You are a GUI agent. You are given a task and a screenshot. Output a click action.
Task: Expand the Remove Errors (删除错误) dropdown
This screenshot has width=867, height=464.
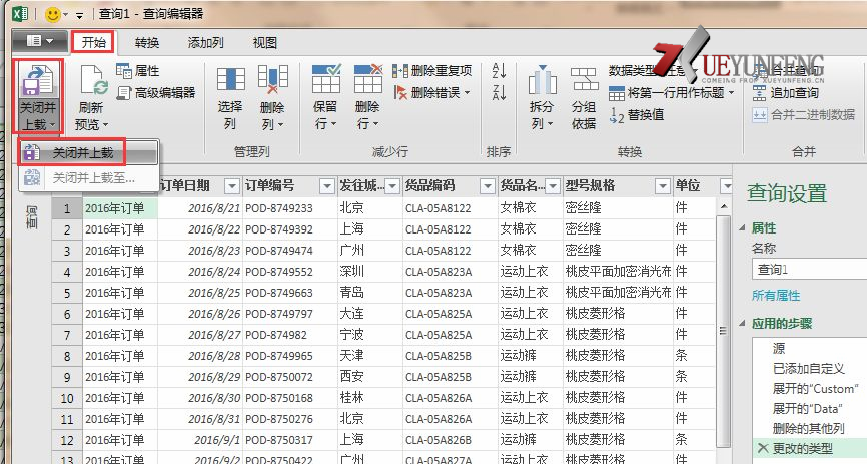point(466,93)
